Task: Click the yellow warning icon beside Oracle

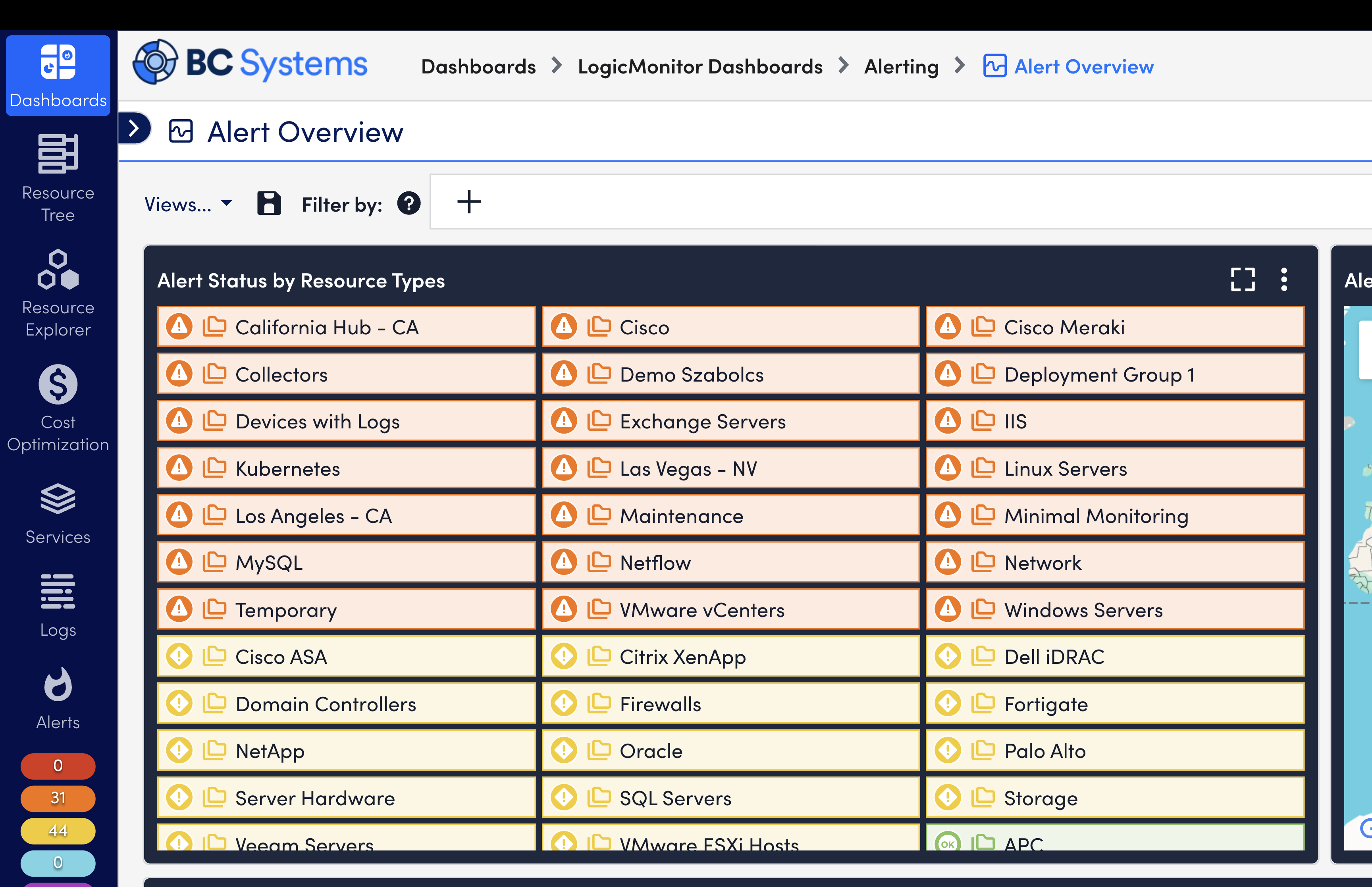Action: click(564, 750)
